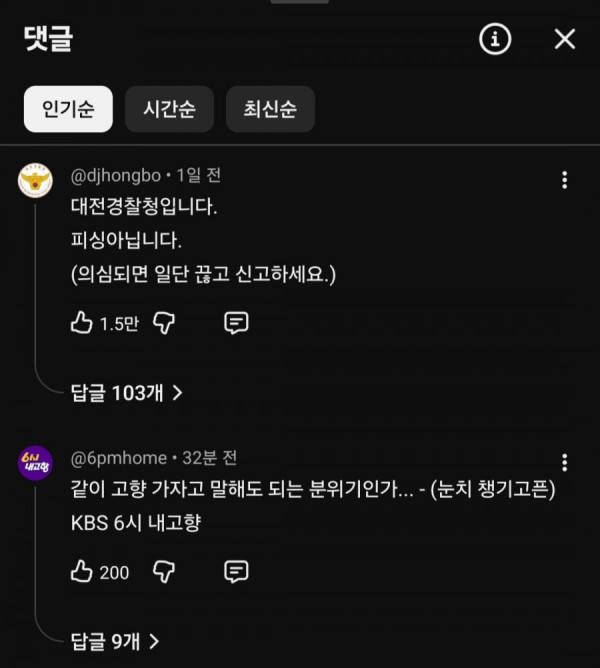Reply to the @6pmhome comment
The image size is (600, 668).
236,571
